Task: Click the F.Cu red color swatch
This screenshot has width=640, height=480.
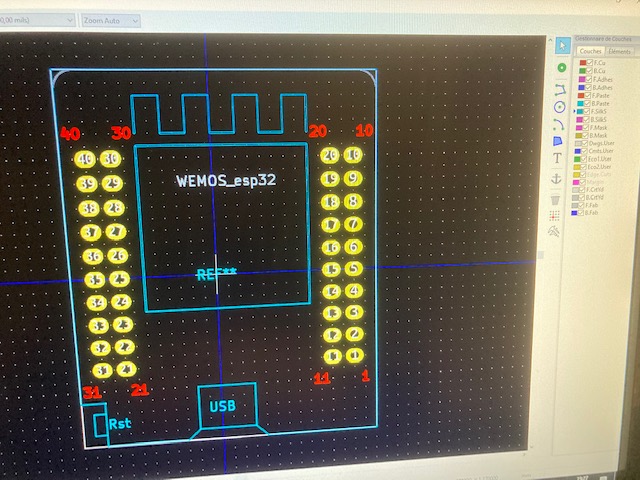Action: tap(583, 62)
